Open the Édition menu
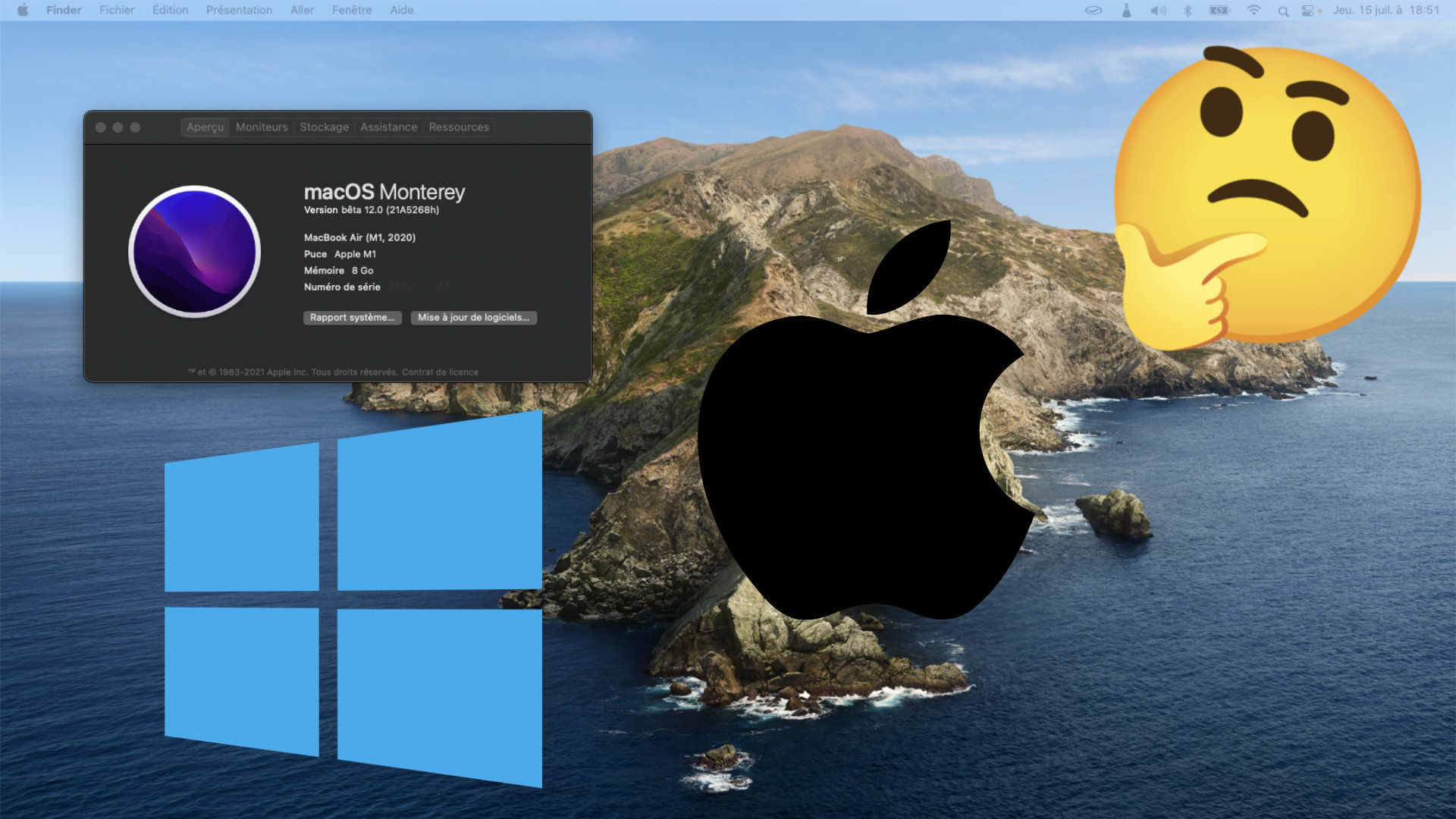The height and width of the screenshot is (819, 1456). [170, 10]
